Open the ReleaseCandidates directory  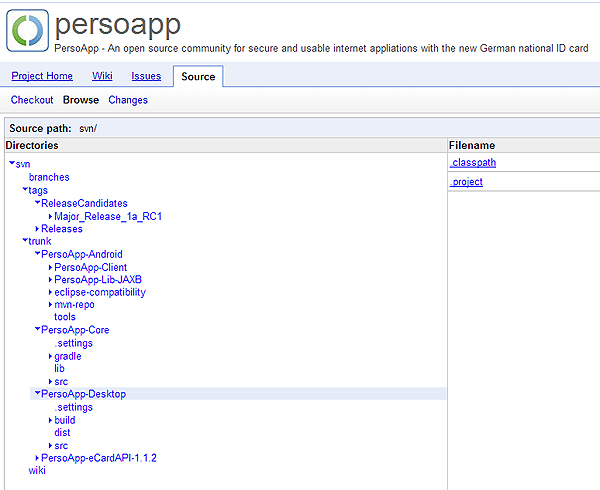pos(84,203)
